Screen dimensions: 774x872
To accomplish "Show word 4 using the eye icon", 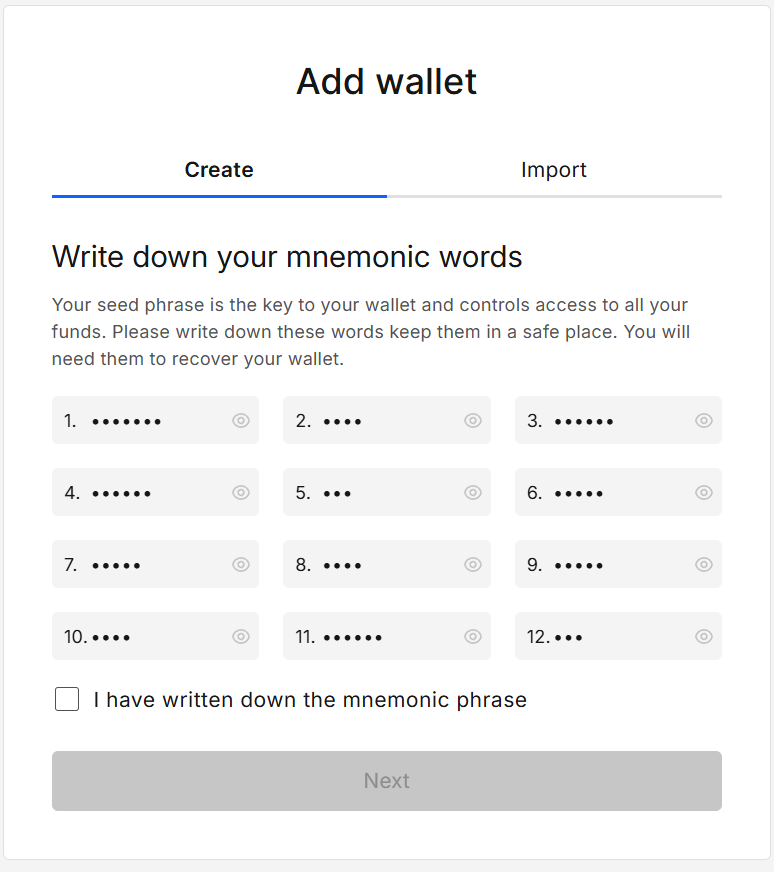I will [x=240, y=492].
